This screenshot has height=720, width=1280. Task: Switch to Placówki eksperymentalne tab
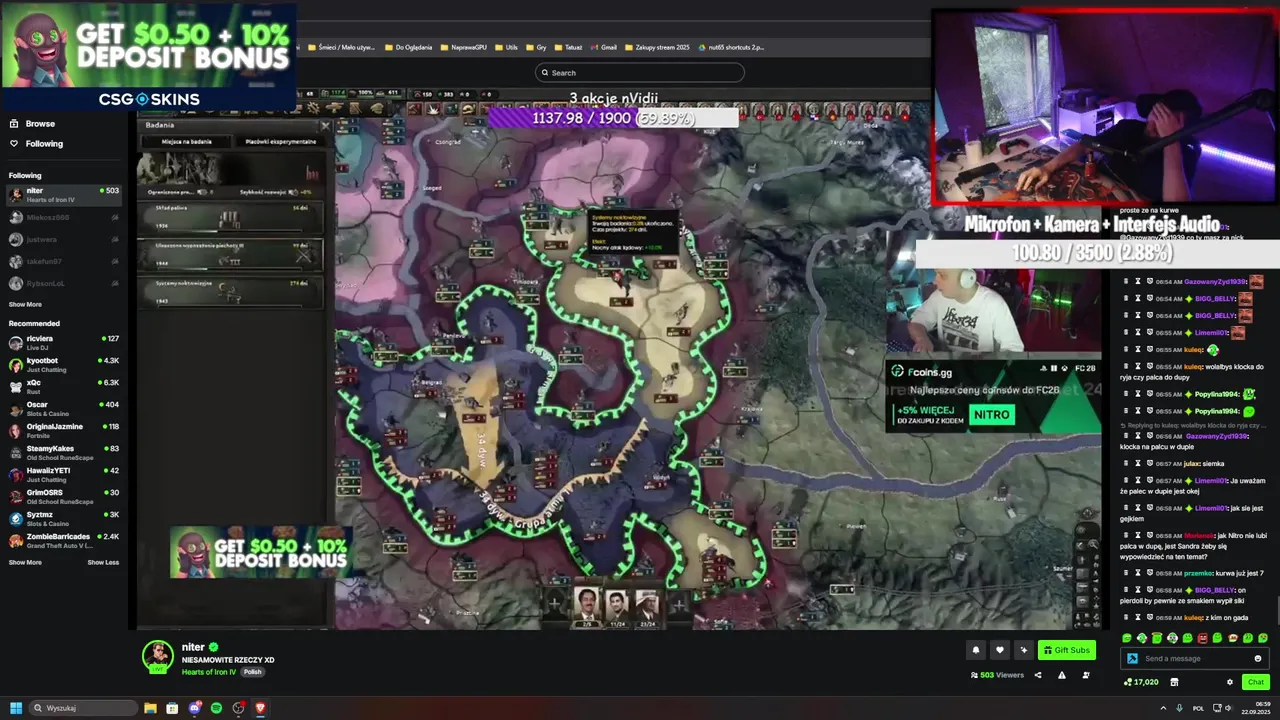pos(280,141)
